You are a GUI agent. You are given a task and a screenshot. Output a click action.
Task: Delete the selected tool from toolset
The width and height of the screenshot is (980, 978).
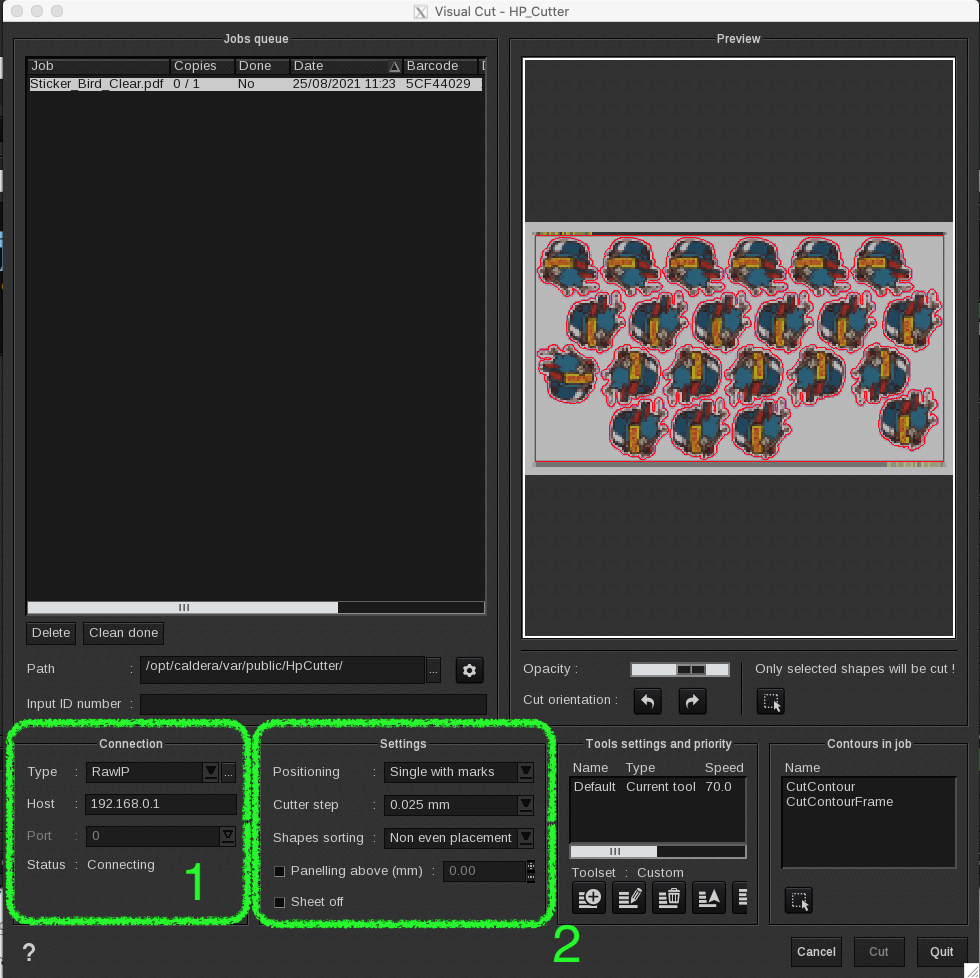(669, 898)
